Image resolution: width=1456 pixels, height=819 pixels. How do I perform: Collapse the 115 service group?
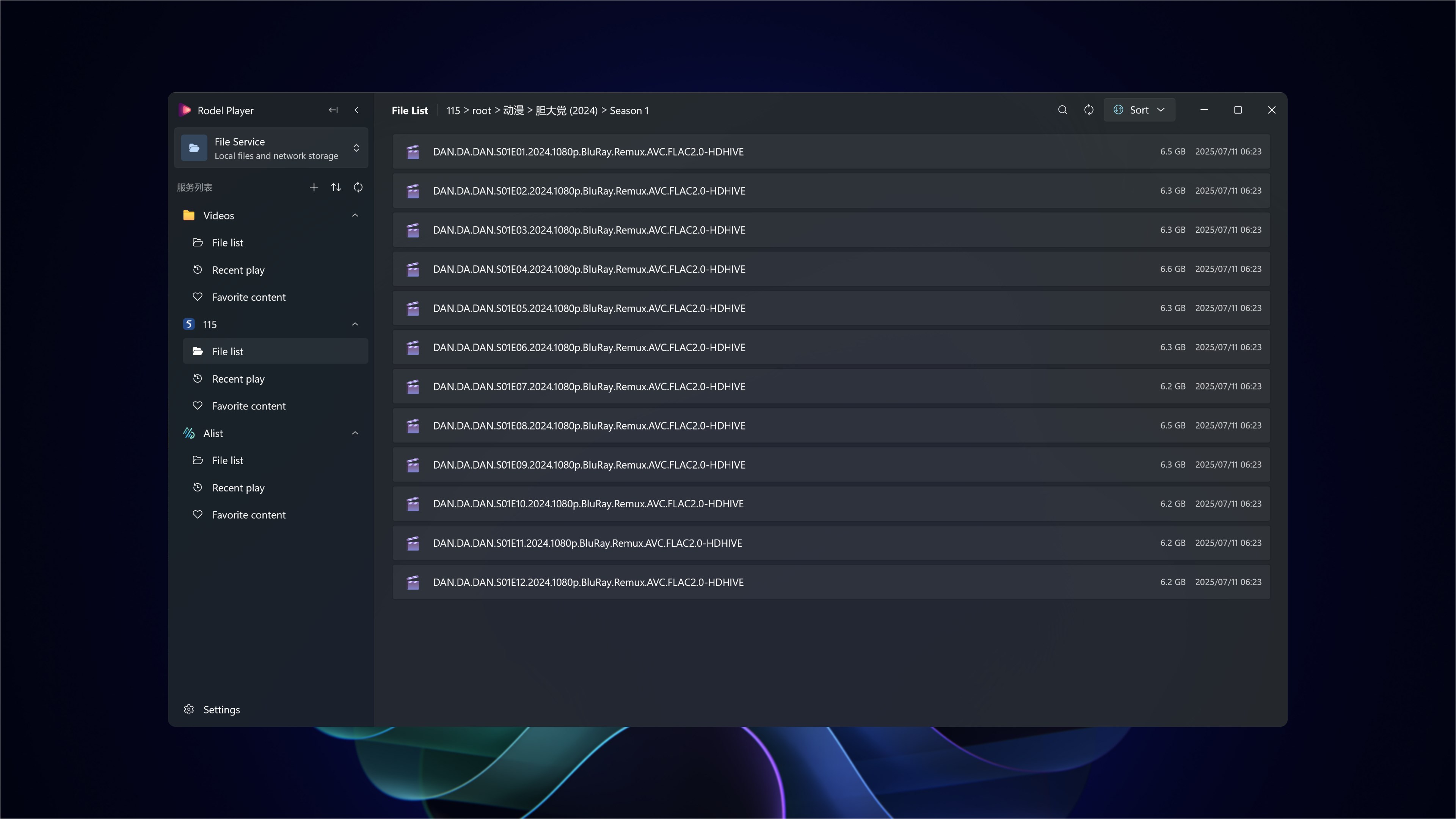tap(355, 325)
